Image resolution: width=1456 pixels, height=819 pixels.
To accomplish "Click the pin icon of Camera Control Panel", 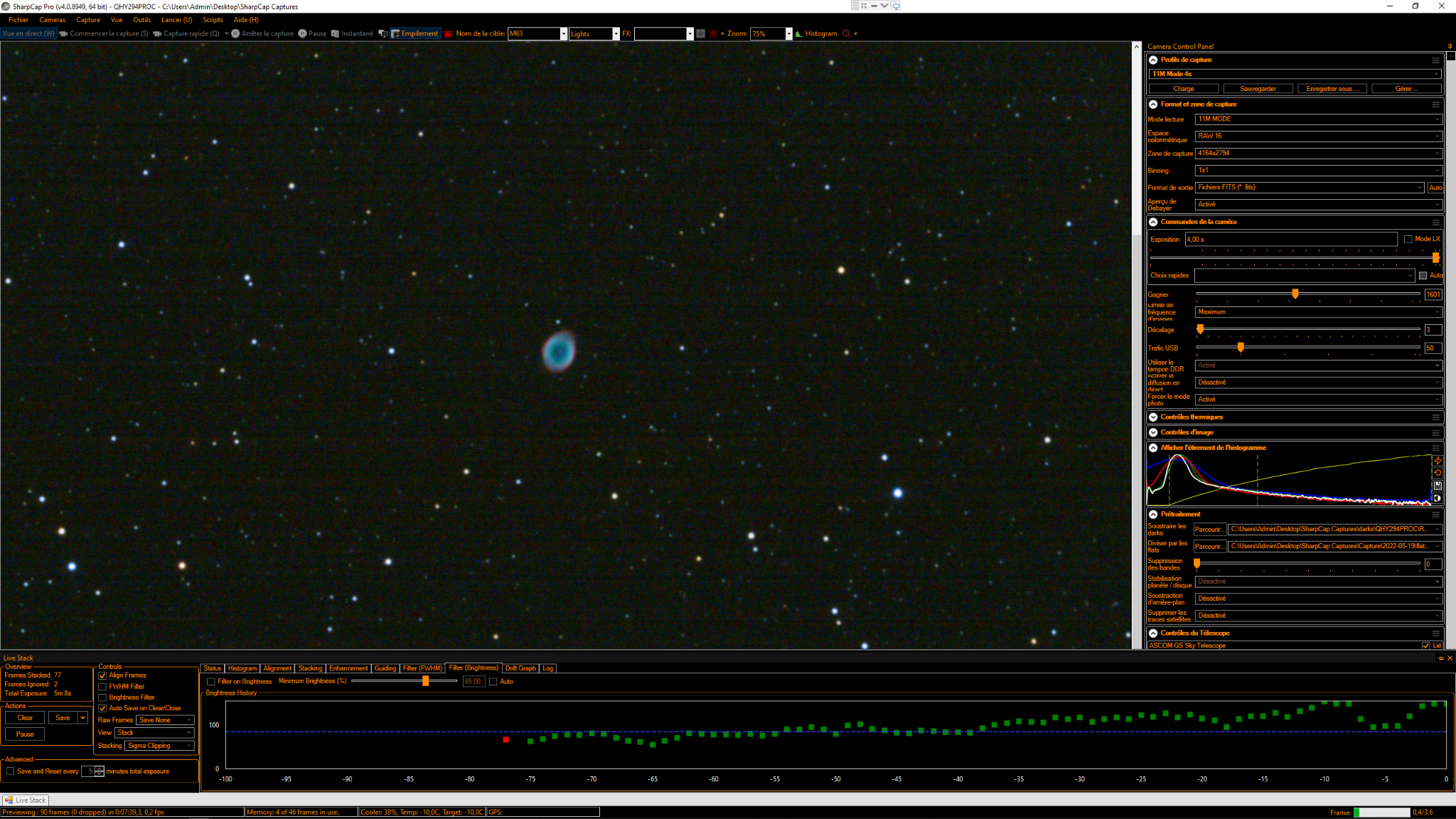I will coord(1450,46).
